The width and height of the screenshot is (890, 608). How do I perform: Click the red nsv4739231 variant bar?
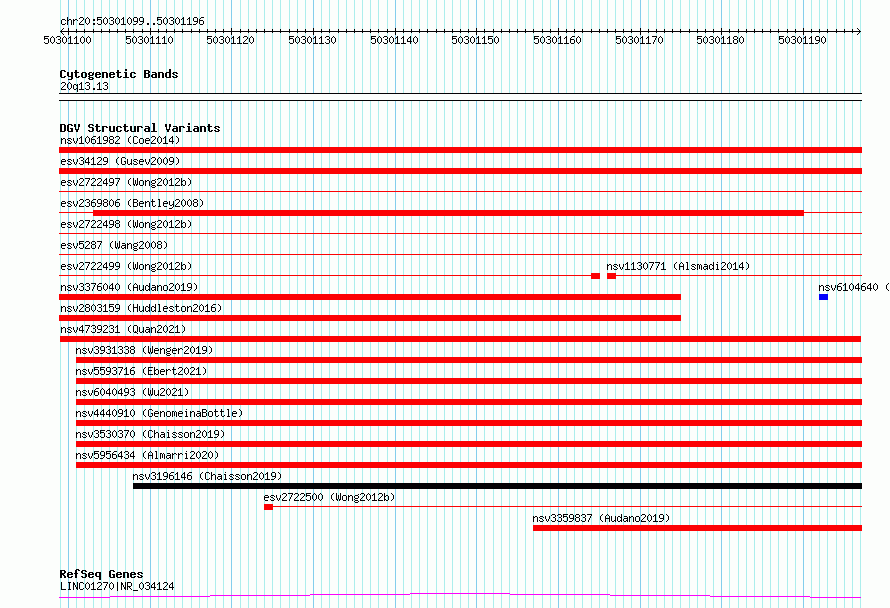click(x=460, y=339)
